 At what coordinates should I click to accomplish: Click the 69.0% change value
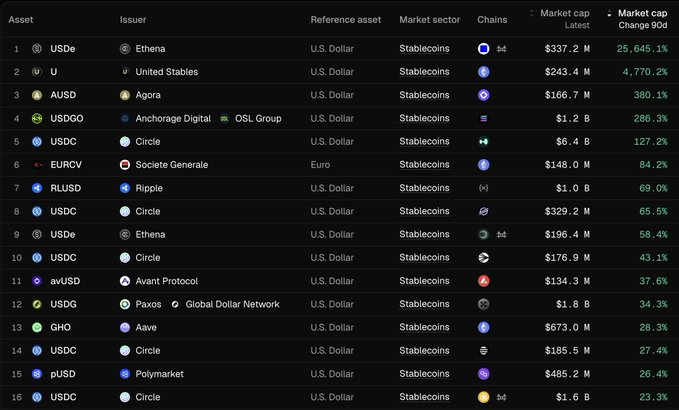tap(653, 188)
